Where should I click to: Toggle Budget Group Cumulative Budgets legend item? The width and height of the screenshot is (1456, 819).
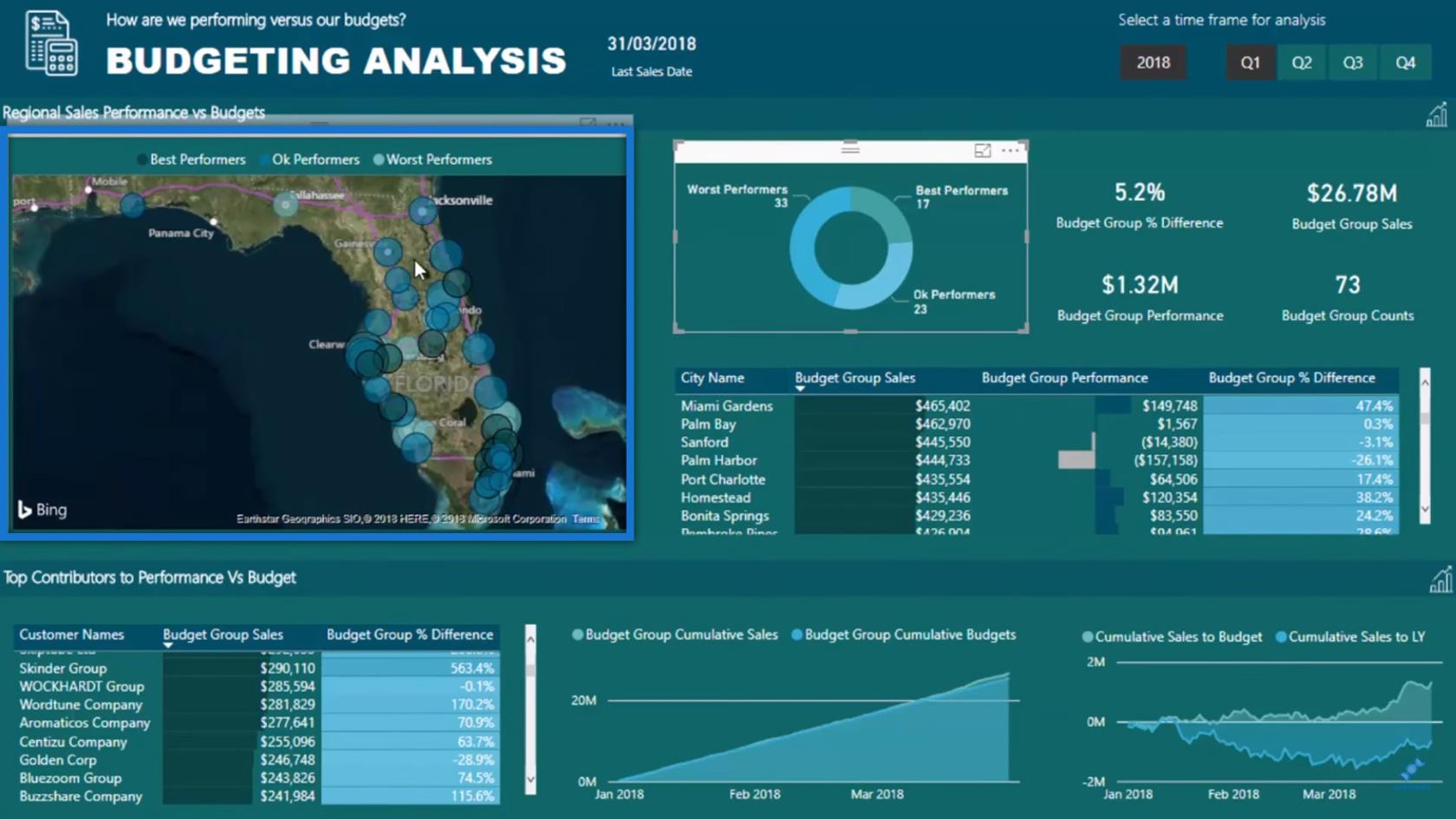(x=903, y=634)
